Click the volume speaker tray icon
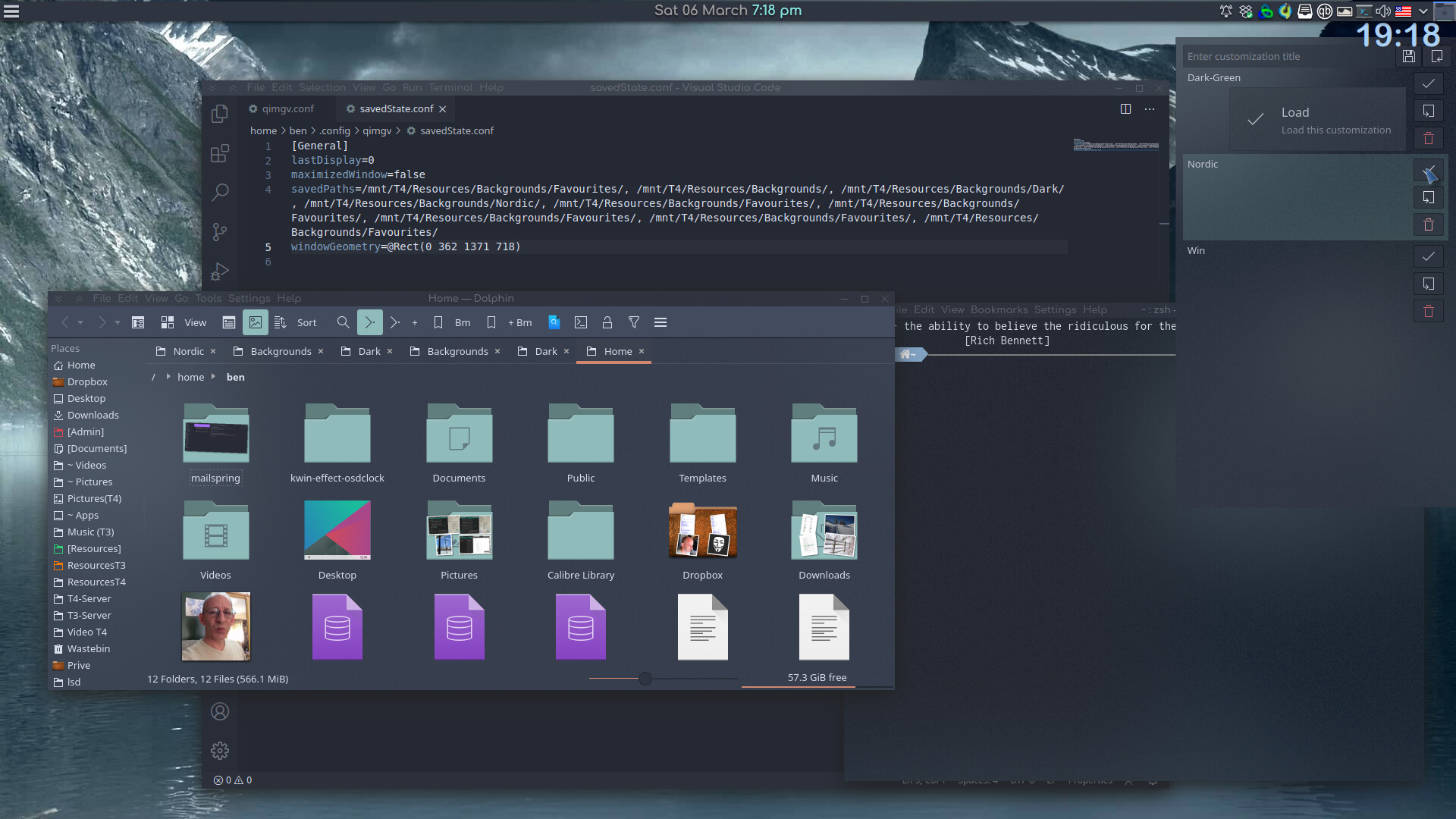The height and width of the screenshot is (819, 1456). click(x=1383, y=11)
